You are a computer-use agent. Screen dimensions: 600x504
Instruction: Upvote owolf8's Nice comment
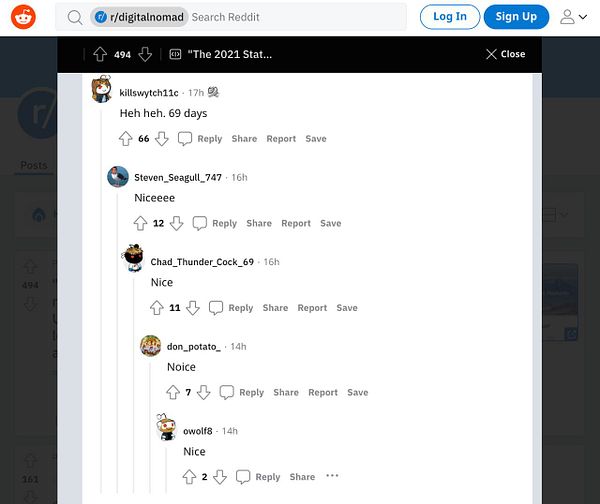[189, 477]
